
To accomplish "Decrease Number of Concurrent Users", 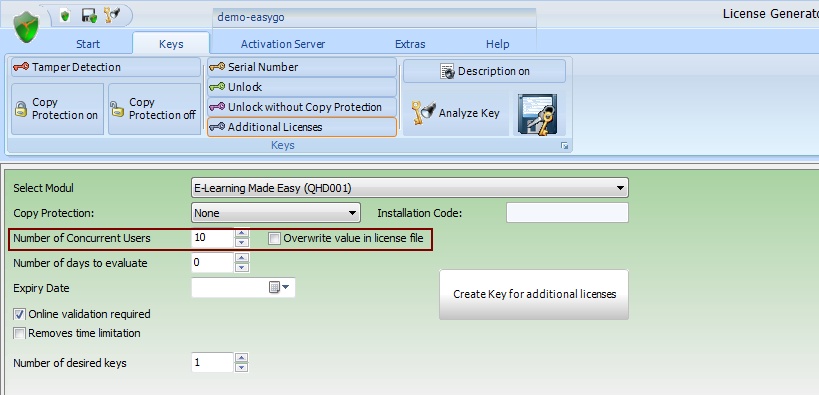I will 241,242.
